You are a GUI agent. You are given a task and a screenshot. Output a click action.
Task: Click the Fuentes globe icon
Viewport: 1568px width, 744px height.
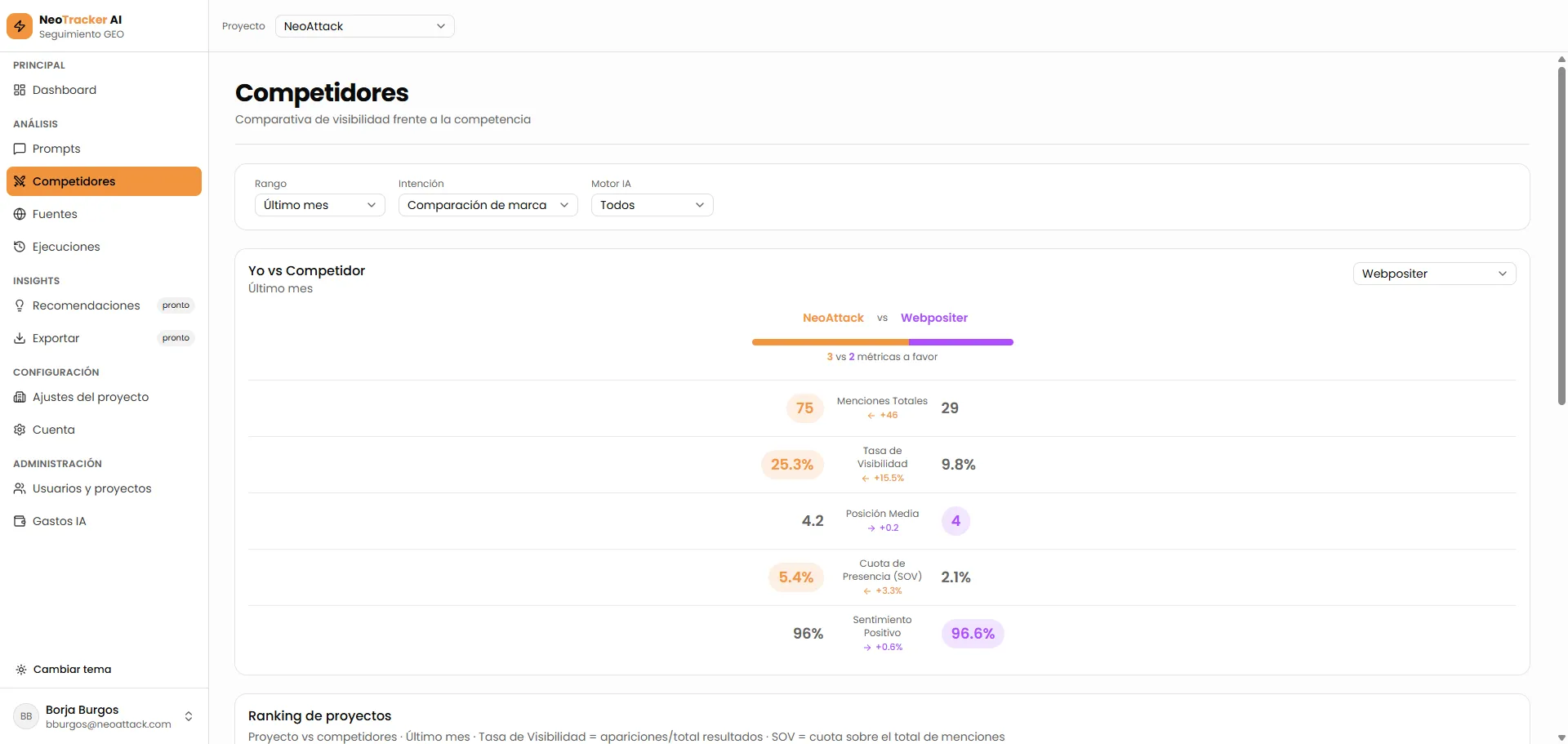click(20, 214)
